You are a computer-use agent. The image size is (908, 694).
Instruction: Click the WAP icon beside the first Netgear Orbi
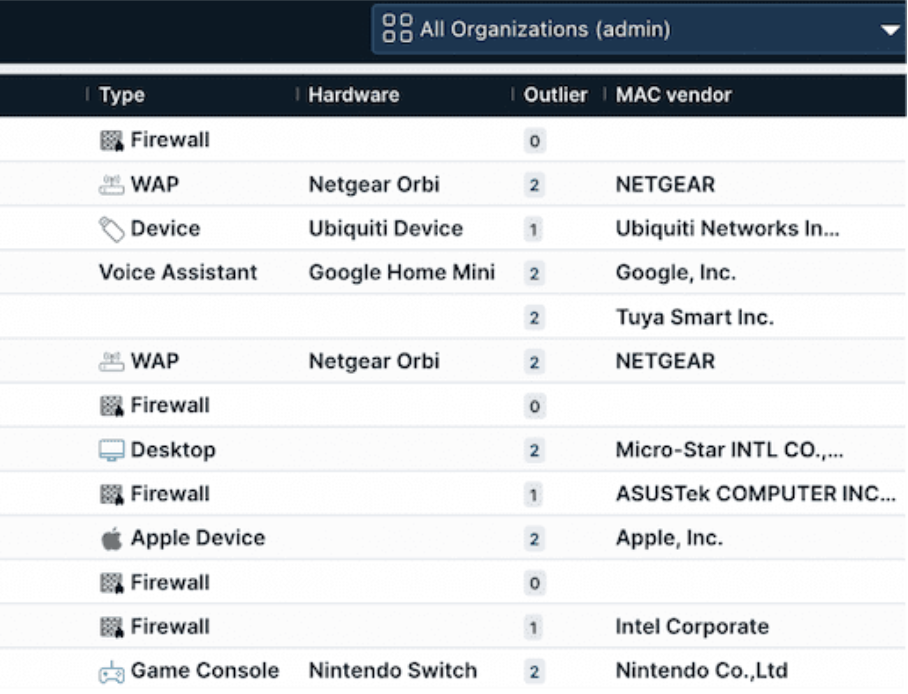coord(111,185)
